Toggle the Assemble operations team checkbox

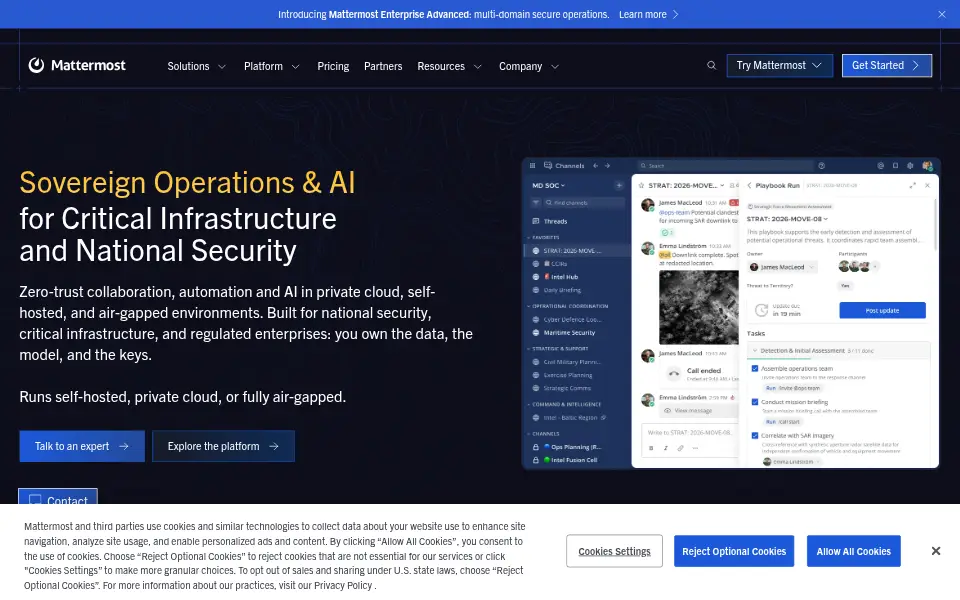coord(755,369)
